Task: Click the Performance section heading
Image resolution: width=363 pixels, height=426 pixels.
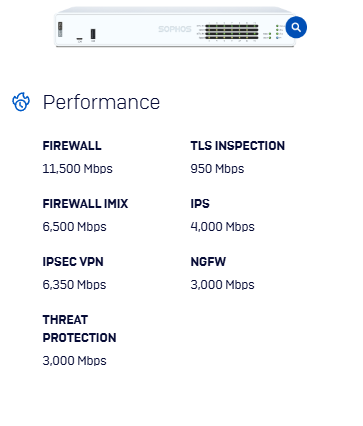Action: point(101,102)
